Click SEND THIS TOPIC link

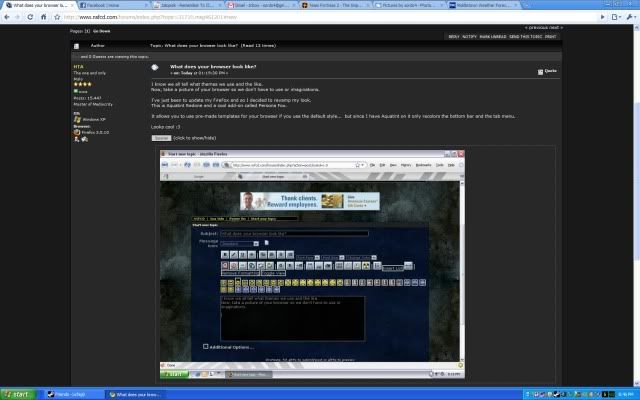pyautogui.click(x=525, y=37)
